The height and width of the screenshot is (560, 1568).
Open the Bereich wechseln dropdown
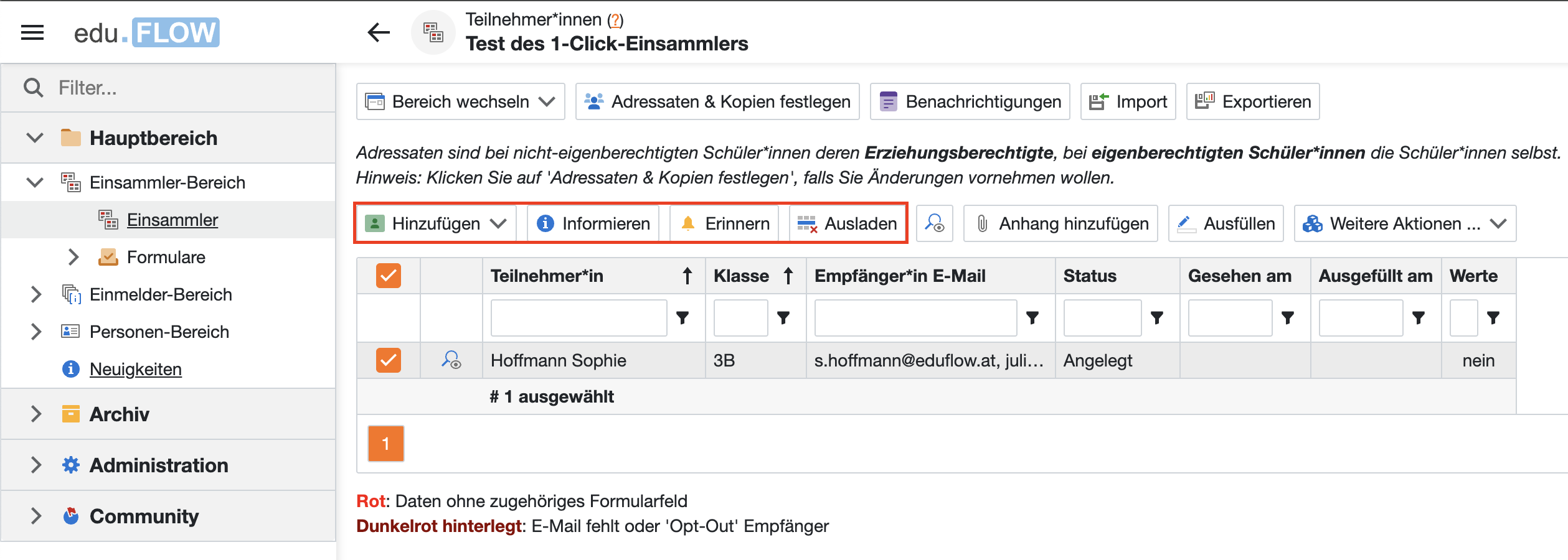(x=461, y=101)
